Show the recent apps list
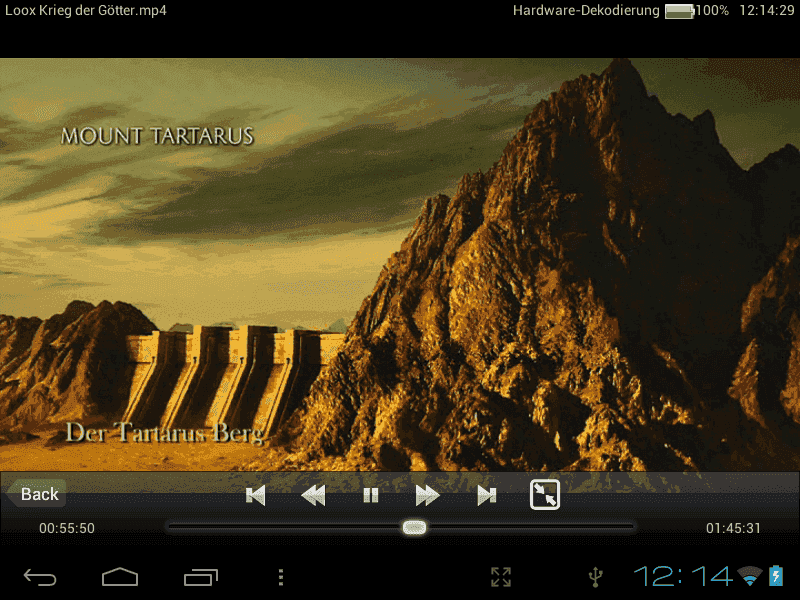 [x=201, y=577]
